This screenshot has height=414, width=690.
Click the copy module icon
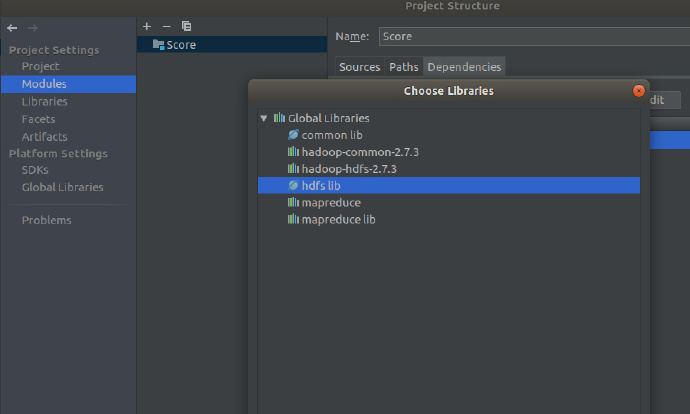[x=186, y=26]
